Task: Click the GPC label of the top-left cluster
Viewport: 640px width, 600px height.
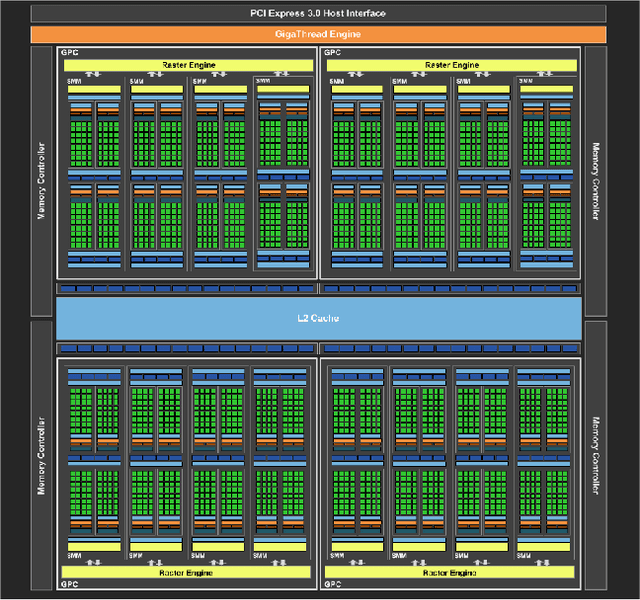Action: tap(68, 51)
